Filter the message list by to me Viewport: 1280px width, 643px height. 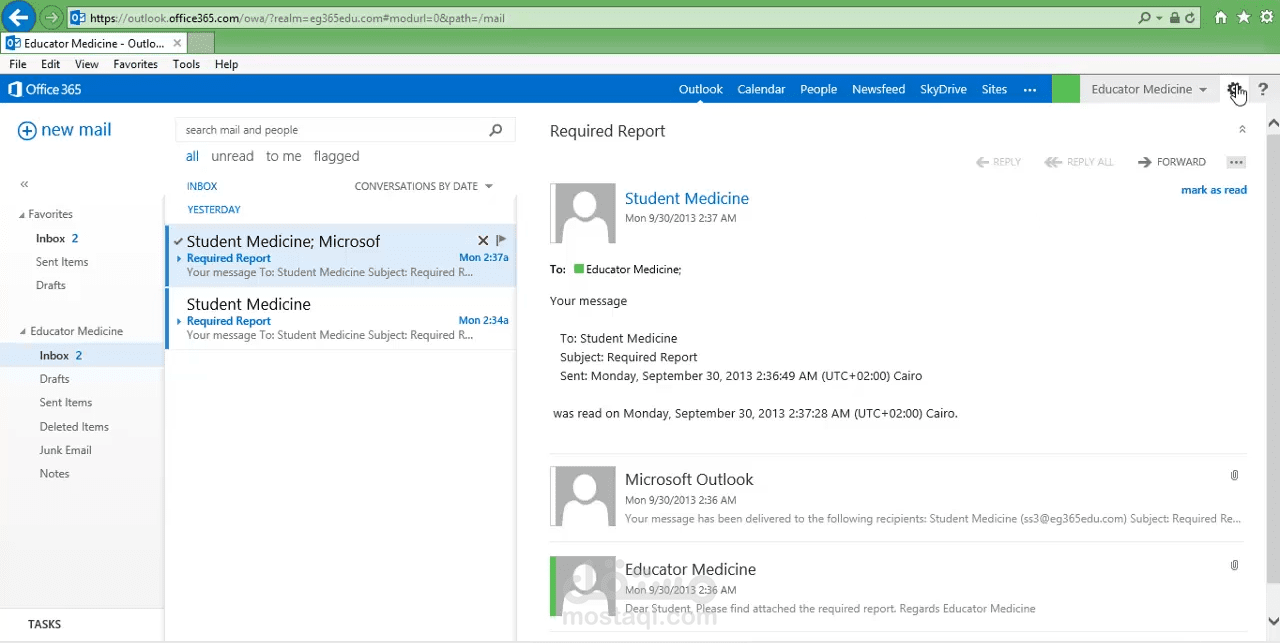click(x=283, y=156)
